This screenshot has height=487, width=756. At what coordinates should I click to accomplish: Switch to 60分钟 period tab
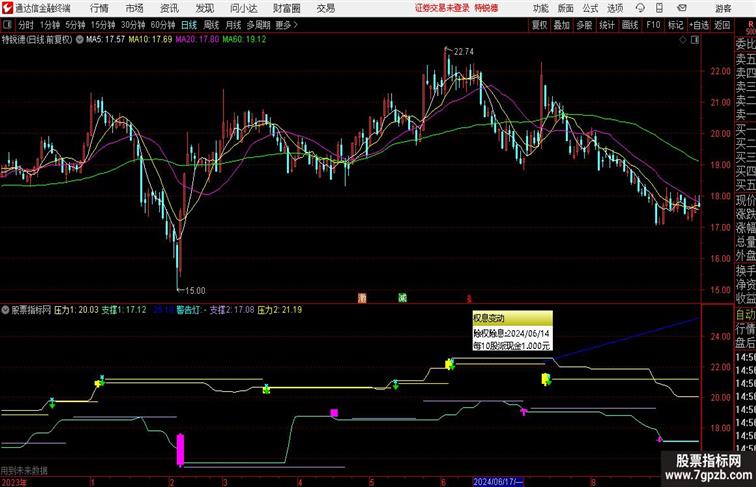[x=162, y=25]
